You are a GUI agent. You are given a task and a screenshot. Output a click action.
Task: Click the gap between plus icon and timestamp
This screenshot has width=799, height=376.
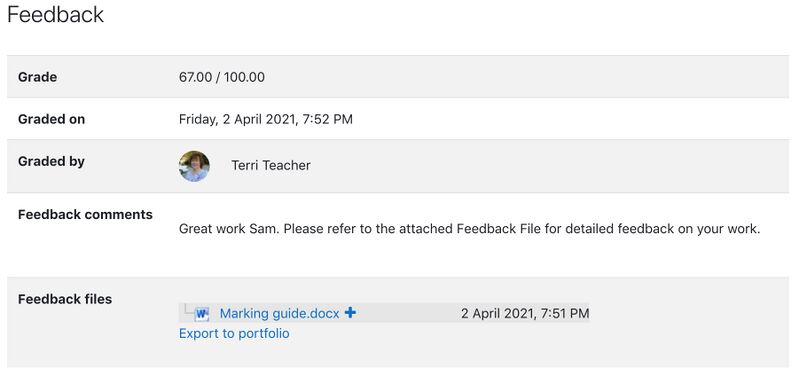[409, 313]
